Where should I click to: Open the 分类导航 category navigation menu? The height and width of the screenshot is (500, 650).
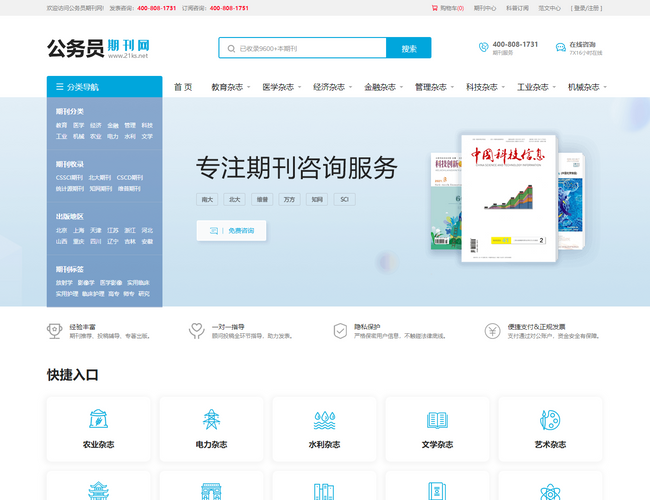pos(104,87)
